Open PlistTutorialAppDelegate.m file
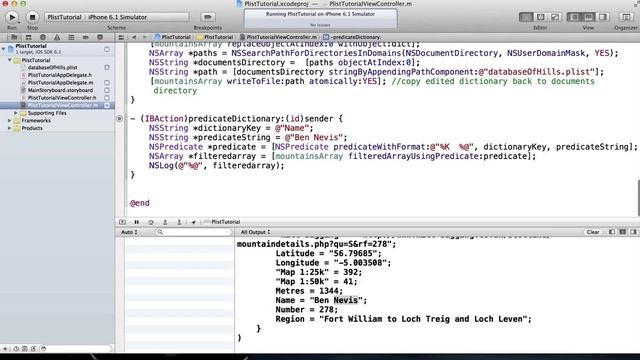 [x=60, y=82]
